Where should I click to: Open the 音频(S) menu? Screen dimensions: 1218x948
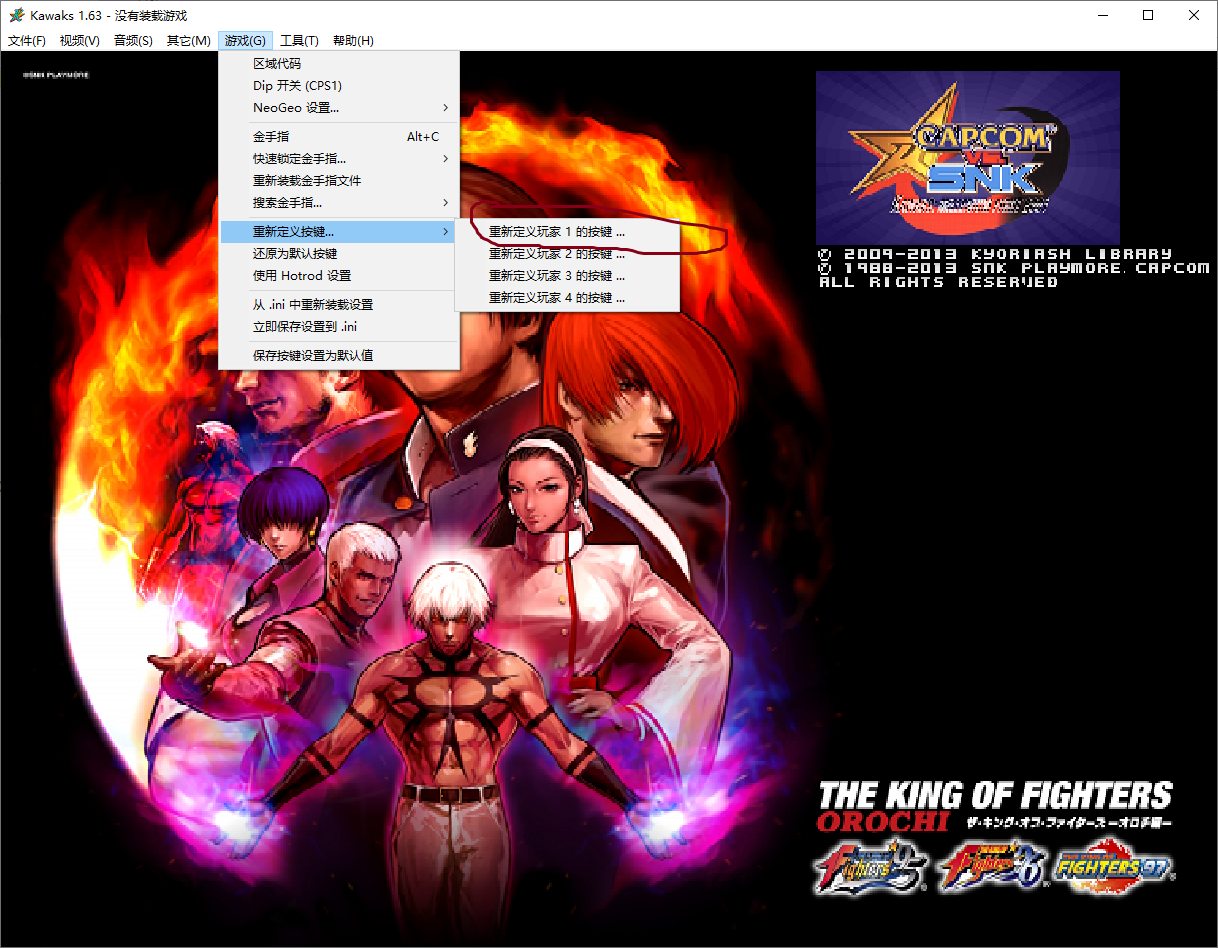coord(133,41)
